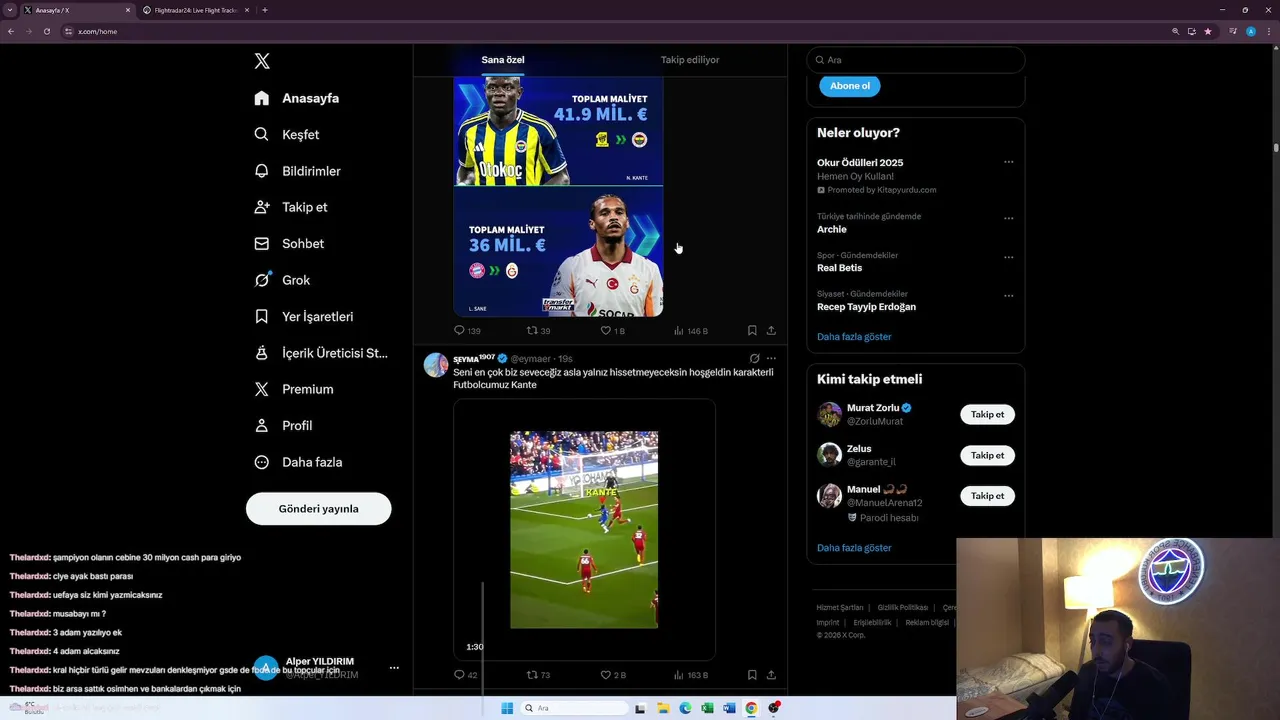Like the Kante video post (2 B)

(x=613, y=675)
